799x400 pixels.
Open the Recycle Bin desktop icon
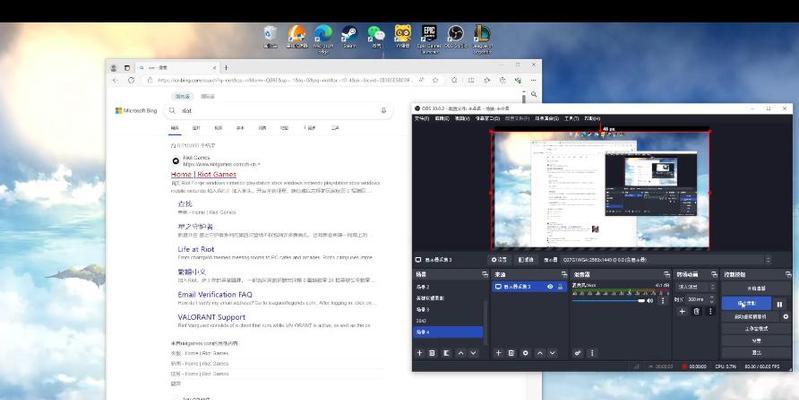pyautogui.click(x=271, y=37)
